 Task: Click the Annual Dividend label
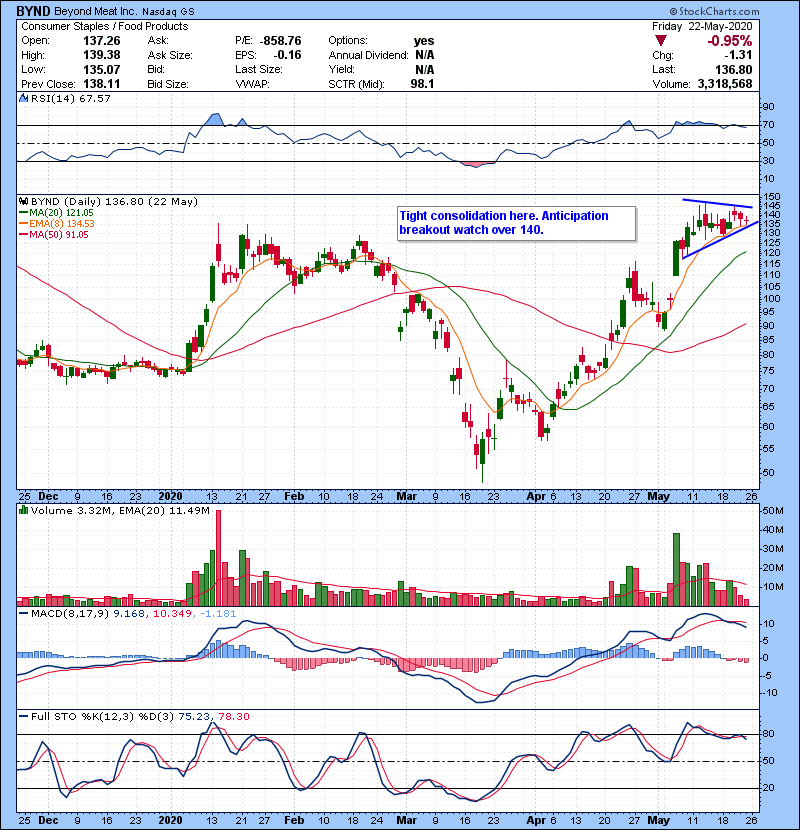point(368,55)
